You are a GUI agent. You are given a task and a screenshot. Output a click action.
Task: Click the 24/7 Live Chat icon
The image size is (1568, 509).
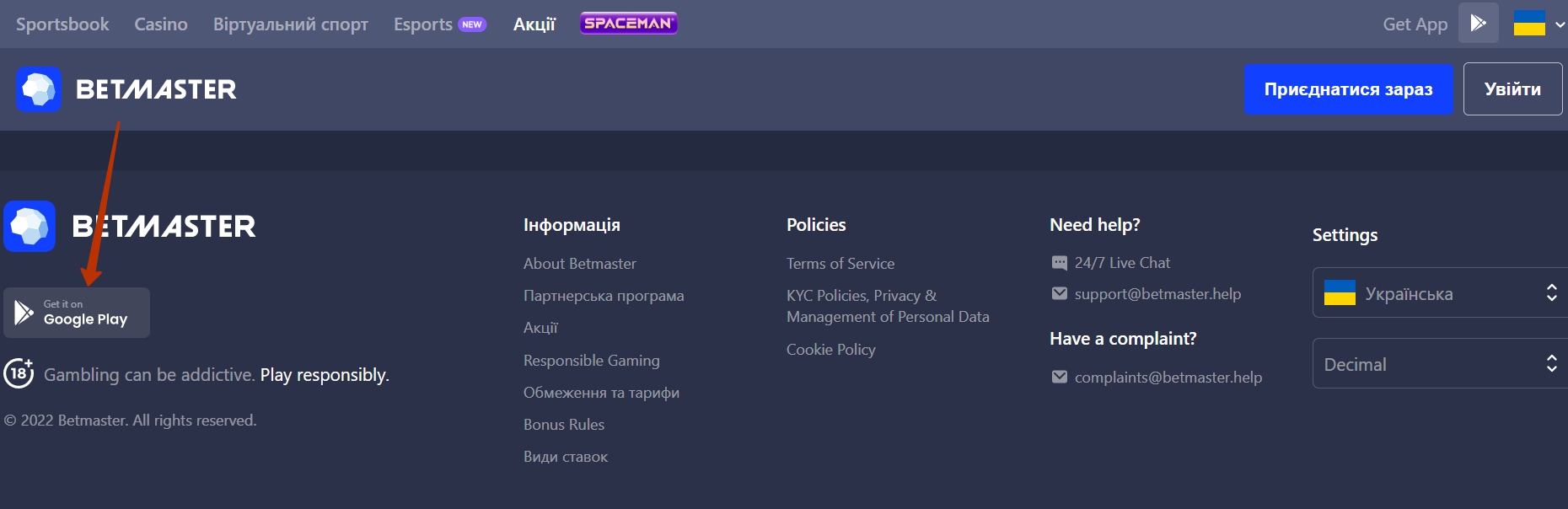coord(1060,263)
